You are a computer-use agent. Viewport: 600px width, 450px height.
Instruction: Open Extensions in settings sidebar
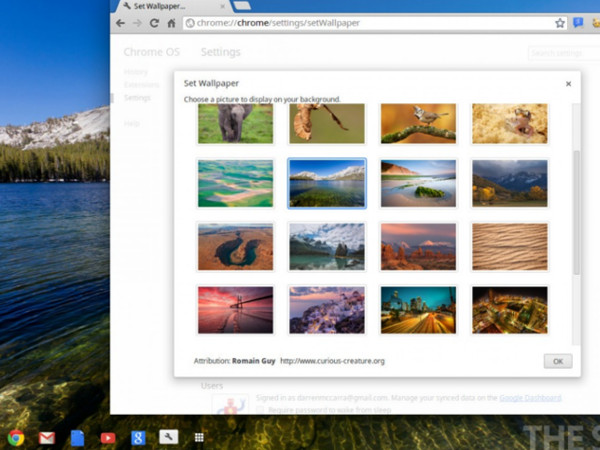tap(142, 85)
